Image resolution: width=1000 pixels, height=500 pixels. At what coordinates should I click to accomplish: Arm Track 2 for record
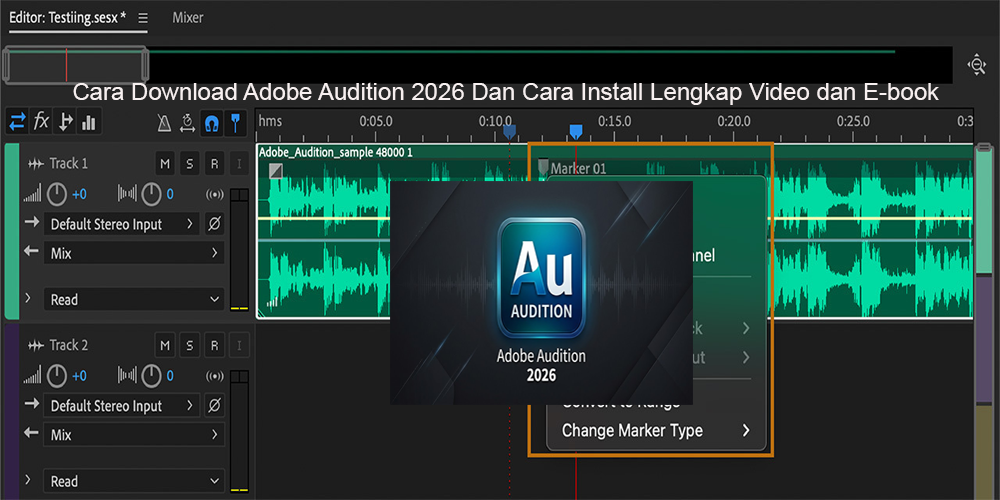point(214,346)
